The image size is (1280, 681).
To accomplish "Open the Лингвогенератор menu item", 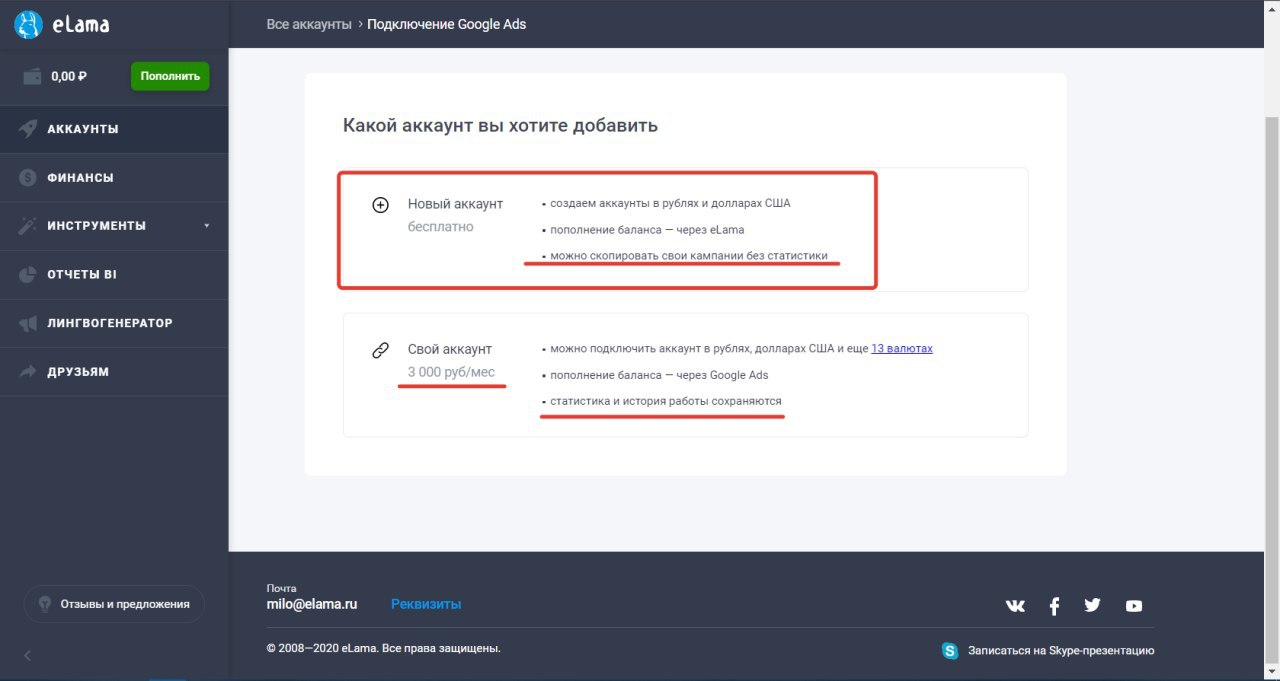I will 114,323.
